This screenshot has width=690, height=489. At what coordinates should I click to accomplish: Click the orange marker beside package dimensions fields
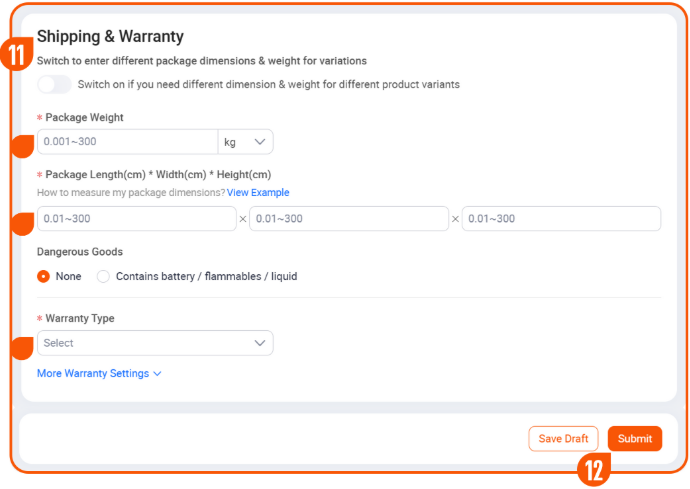coord(22,222)
